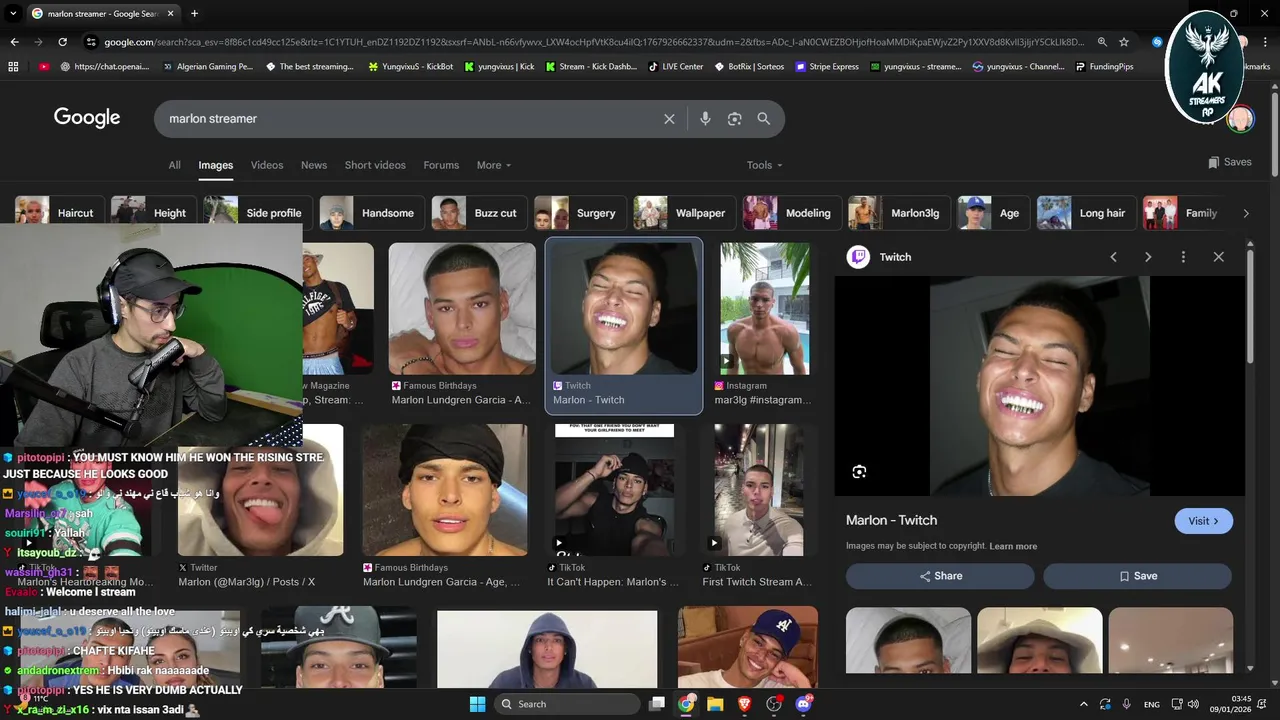The height and width of the screenshot is (720, 1280).
Task: Open Chrome from the taskbar
Action: (686, 704)
